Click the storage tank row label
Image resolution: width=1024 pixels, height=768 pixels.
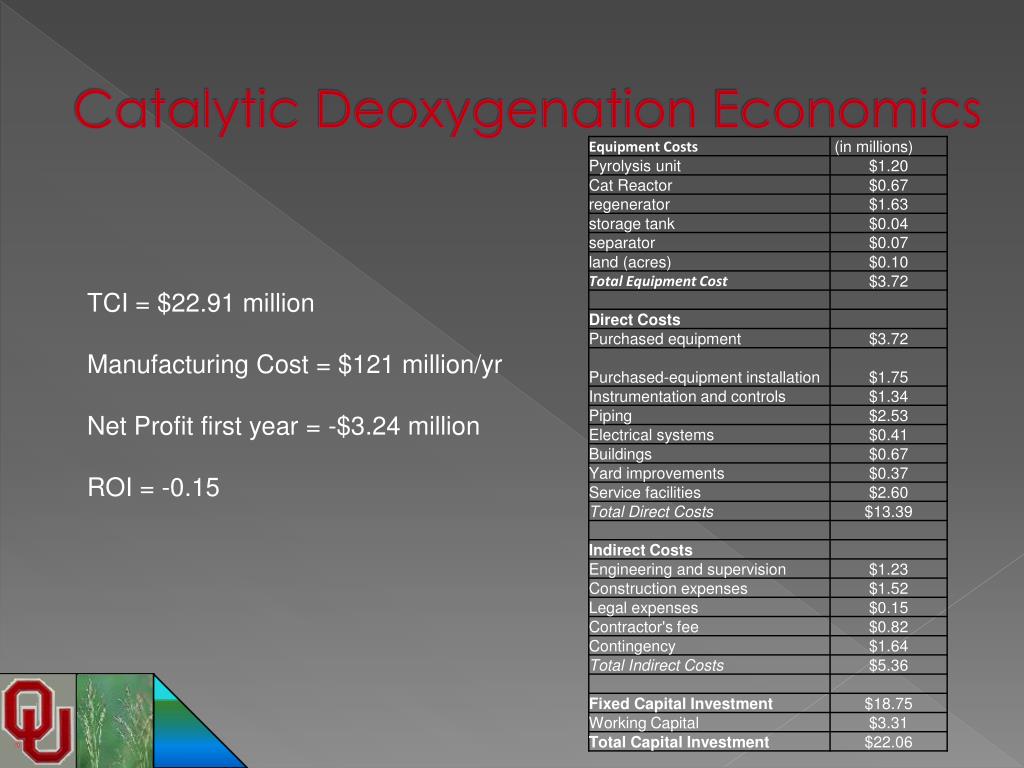(632, 224)
